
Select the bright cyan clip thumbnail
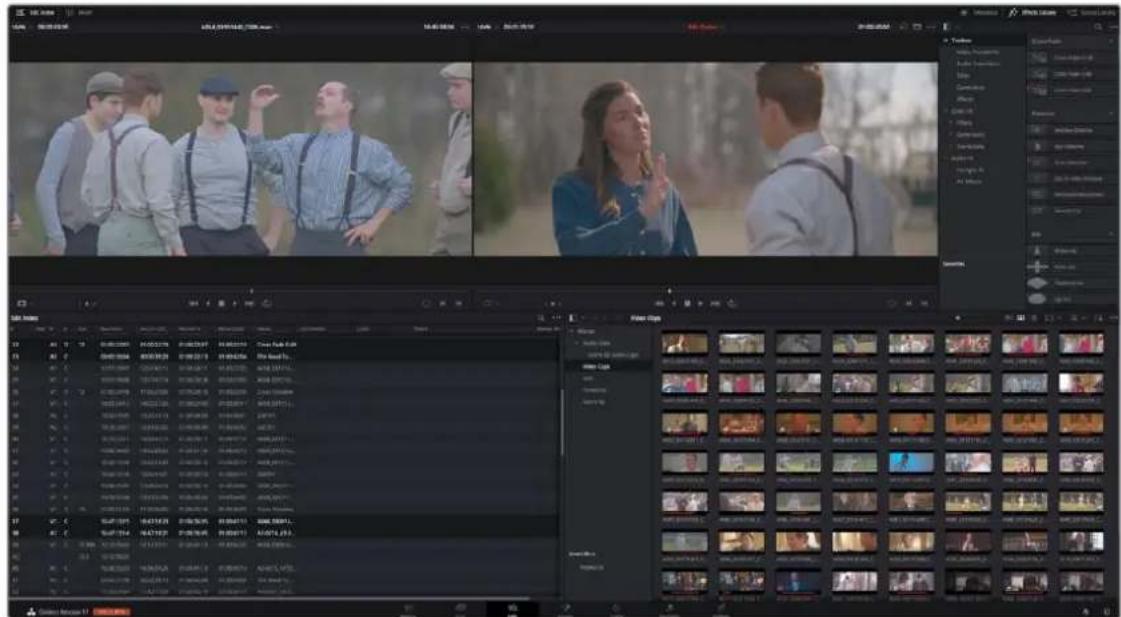(912, 463)
